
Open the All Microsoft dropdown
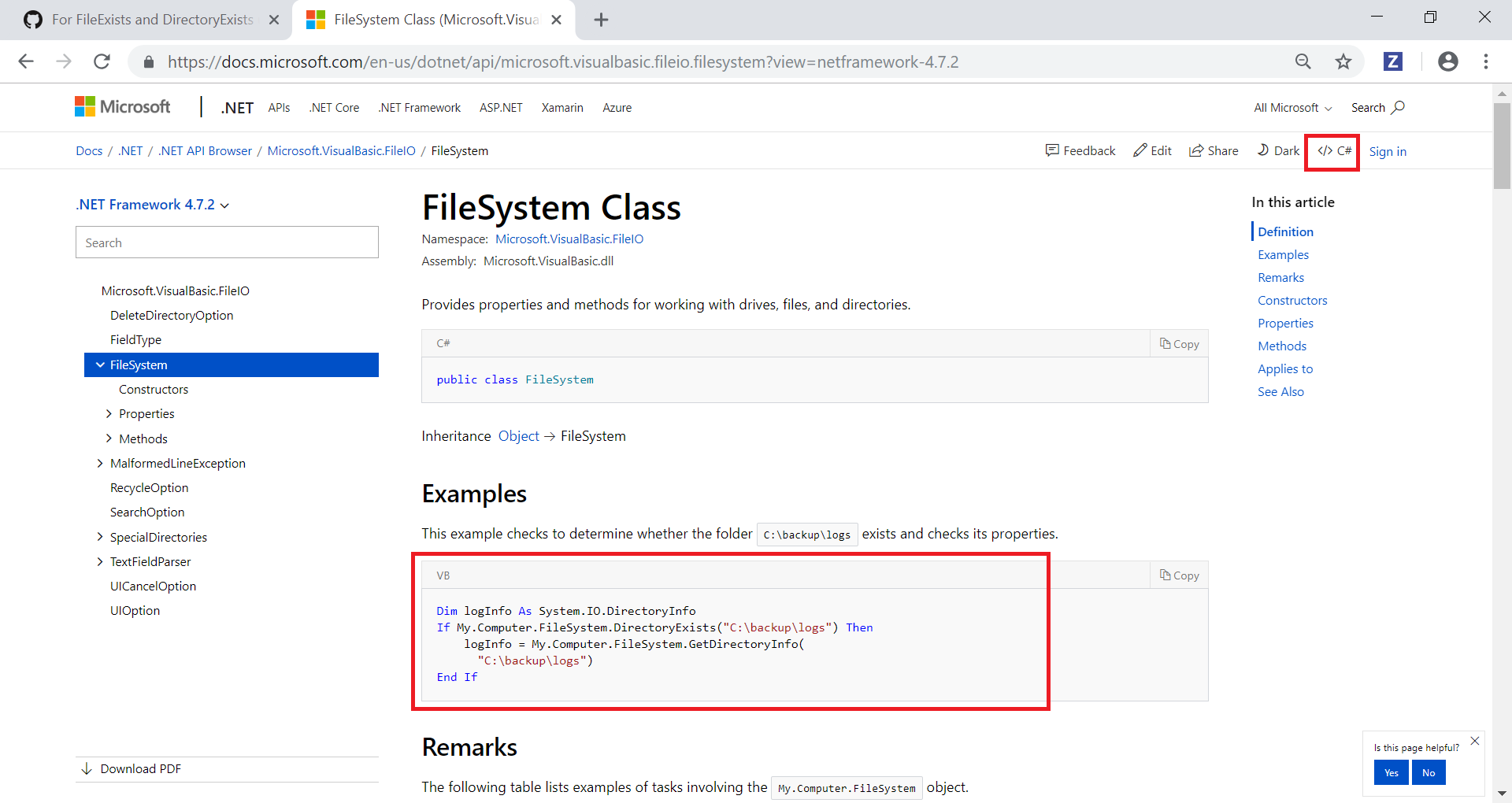pyautogui.click(x=1291, y=107)
